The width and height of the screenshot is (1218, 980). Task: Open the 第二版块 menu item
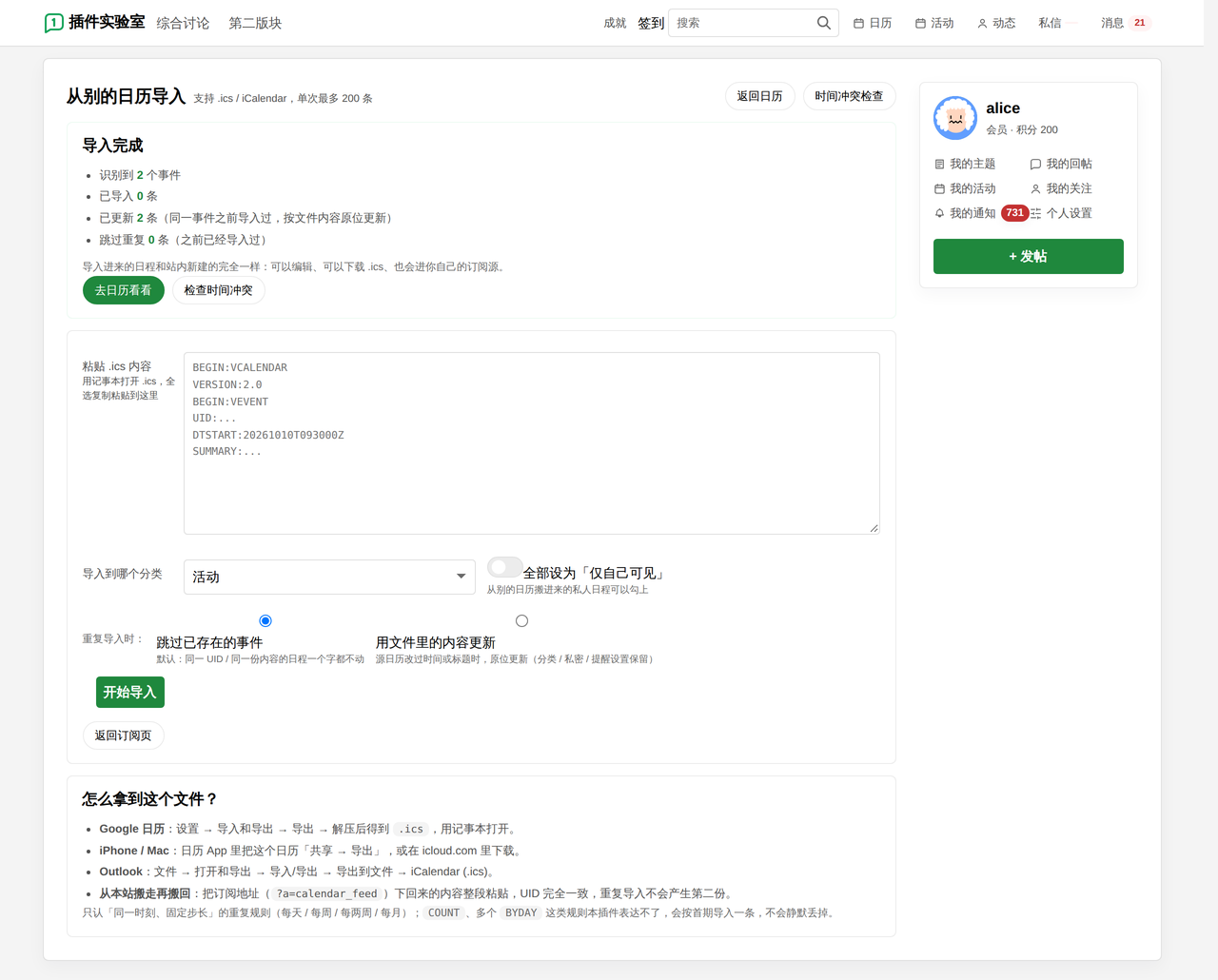pyautogui.click(x=255, y=23)
